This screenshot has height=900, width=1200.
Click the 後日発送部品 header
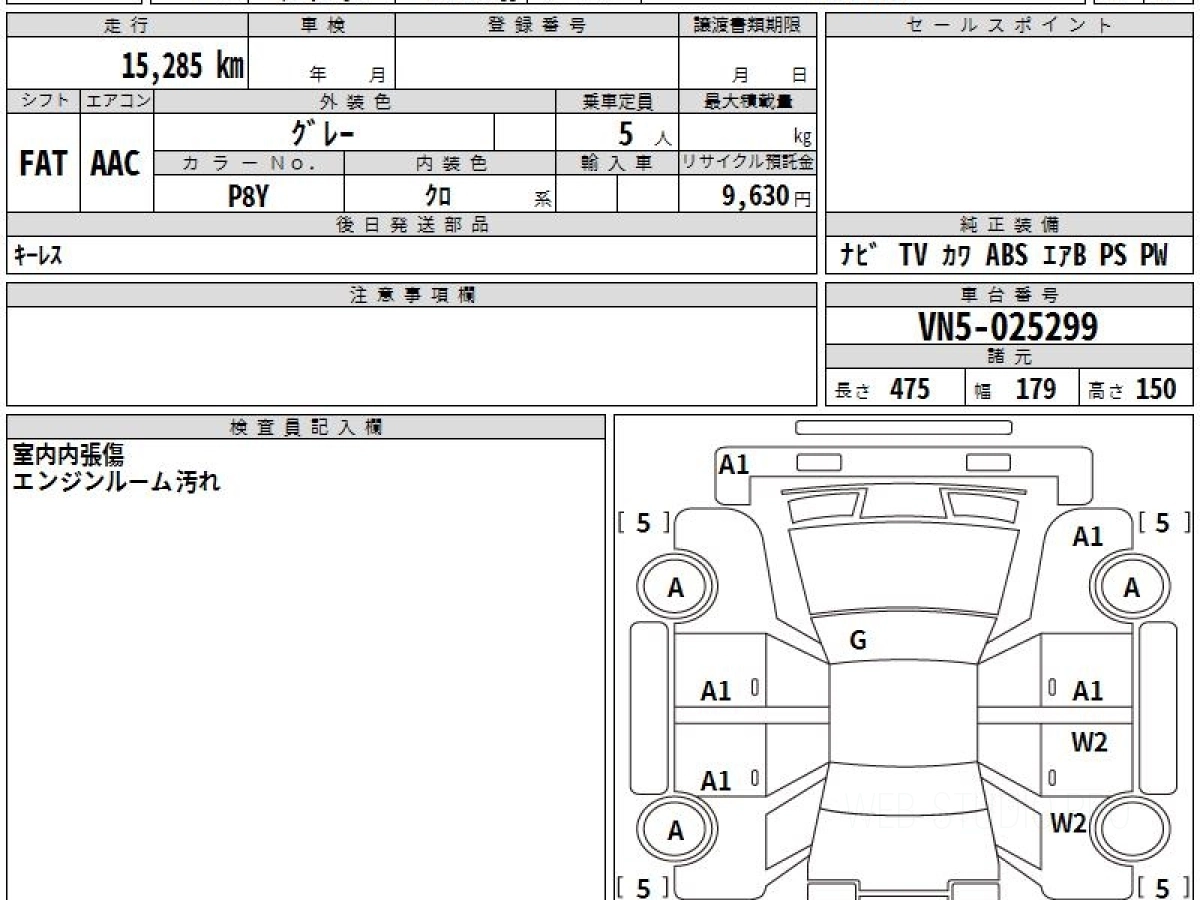[412, 225]
